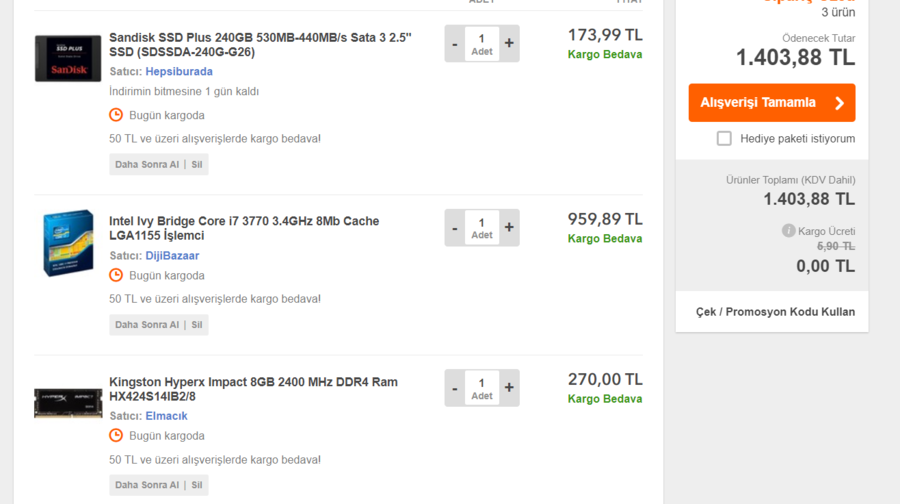Viewport: 900px width, 504px height.
Task: Open the Sandisk SSD product thumbnail
Action: point(68,59)
